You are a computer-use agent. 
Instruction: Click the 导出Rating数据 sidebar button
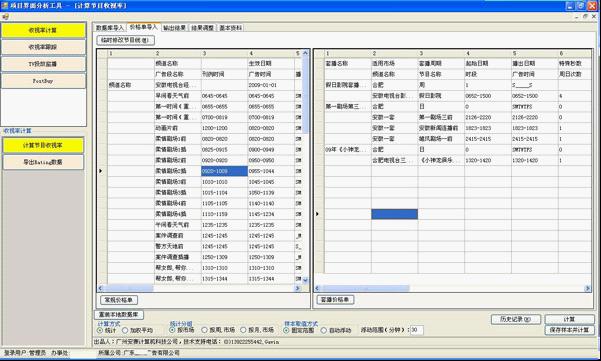point(43,162)
